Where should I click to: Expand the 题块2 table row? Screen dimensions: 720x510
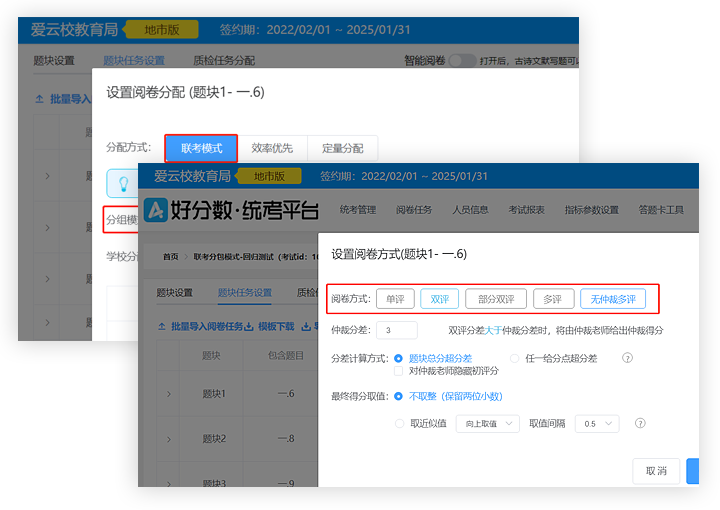167,439
